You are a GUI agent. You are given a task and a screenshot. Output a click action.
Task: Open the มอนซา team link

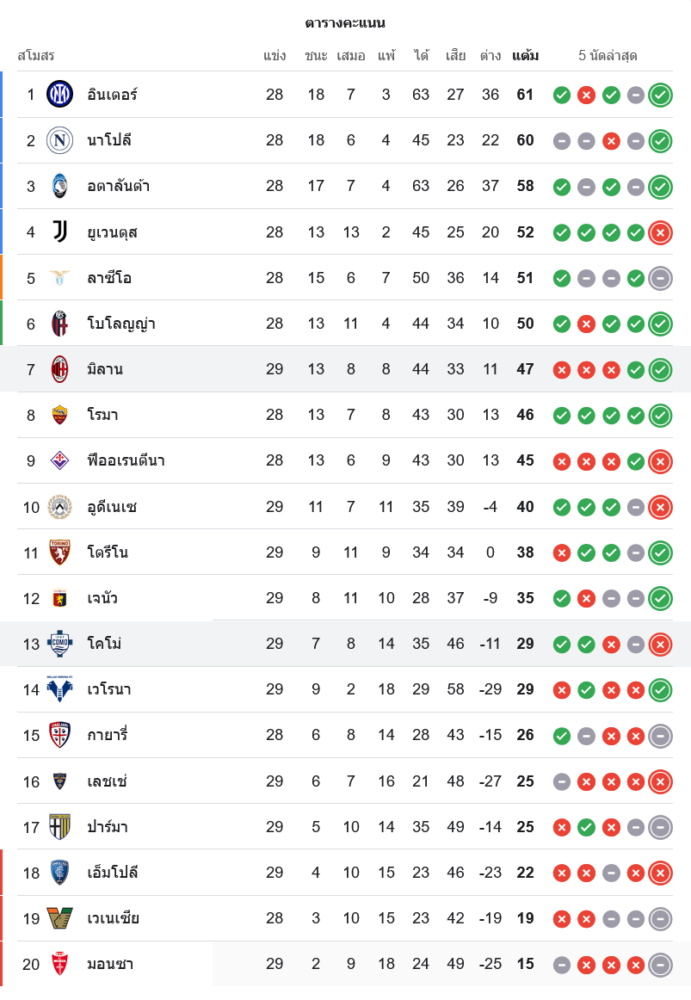click(110, 964)
